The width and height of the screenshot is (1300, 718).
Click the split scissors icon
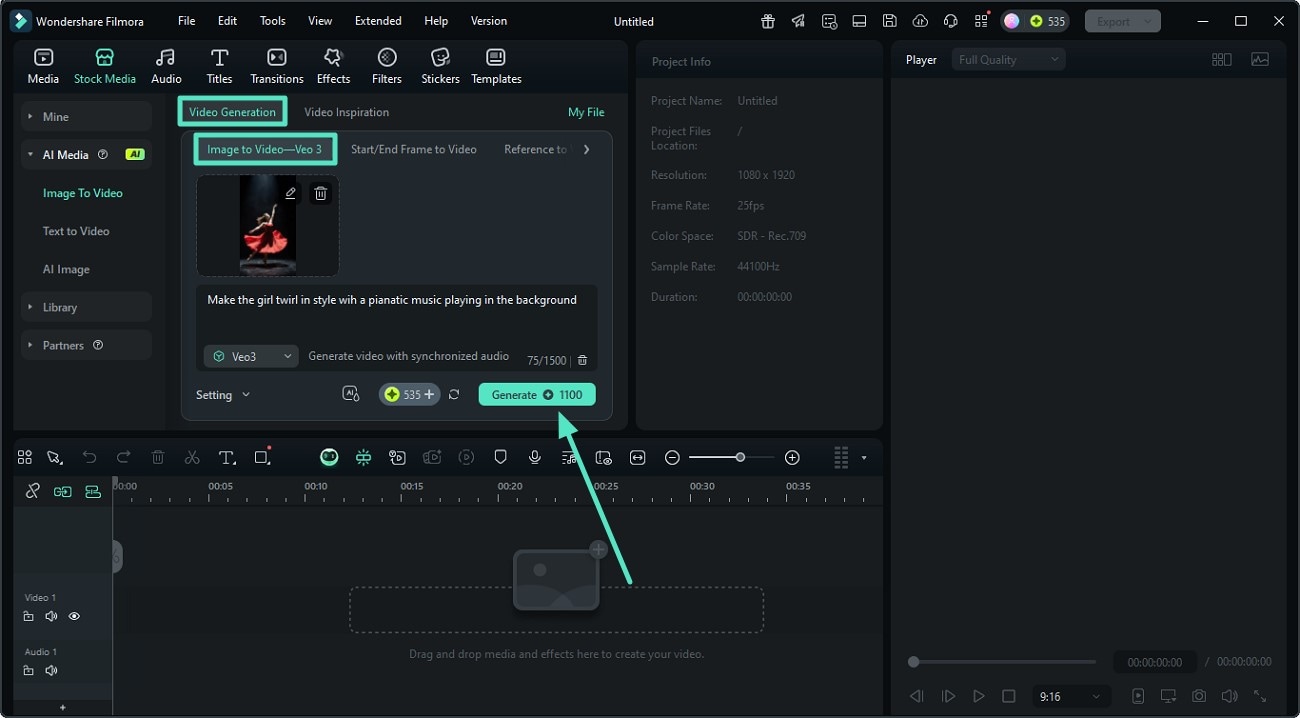click(x=192, y=457)
